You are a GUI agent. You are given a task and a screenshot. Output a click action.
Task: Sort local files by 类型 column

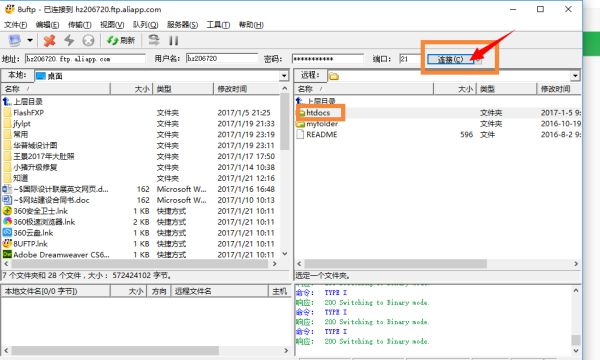(183, 89)
